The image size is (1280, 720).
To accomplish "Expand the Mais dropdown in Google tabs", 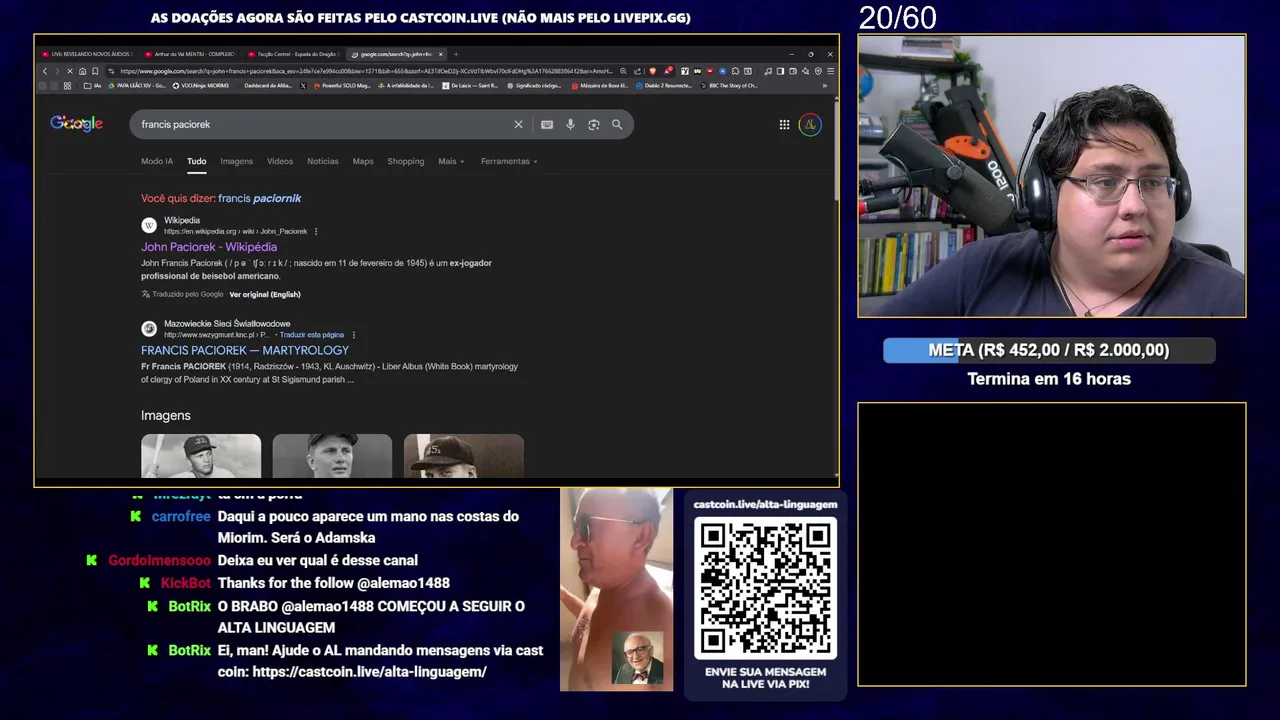I will click(x=451, y=161).
